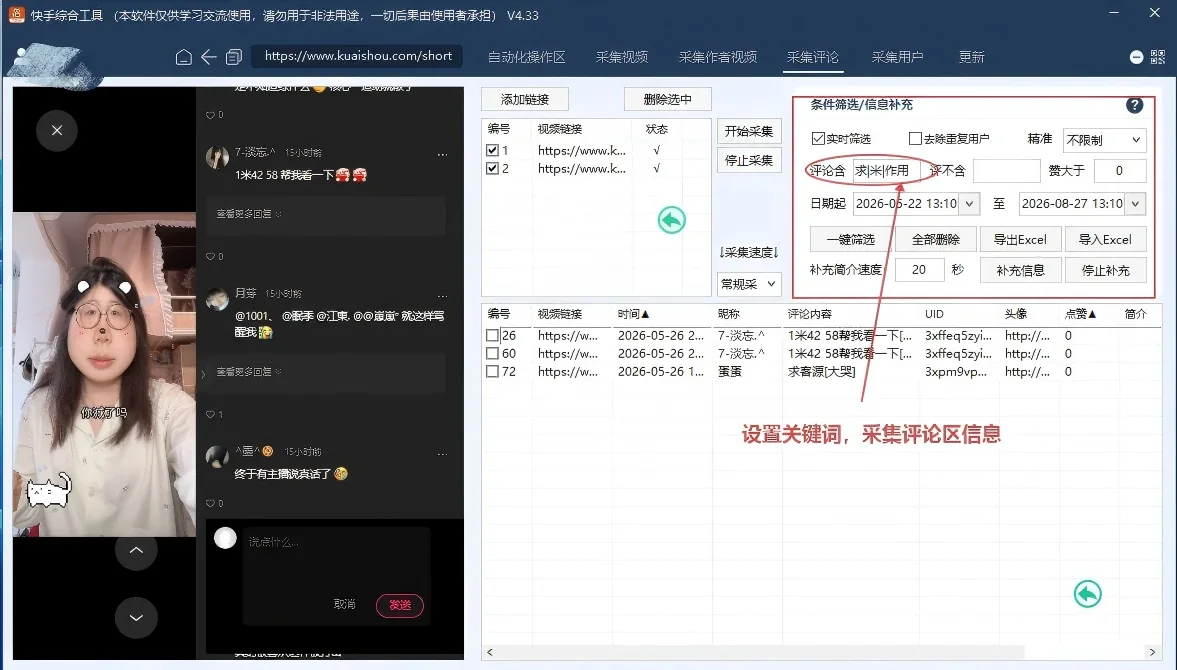The image size is (1177, 670).
Task: Click the home icon beside the URL bar
Action: 184,57
